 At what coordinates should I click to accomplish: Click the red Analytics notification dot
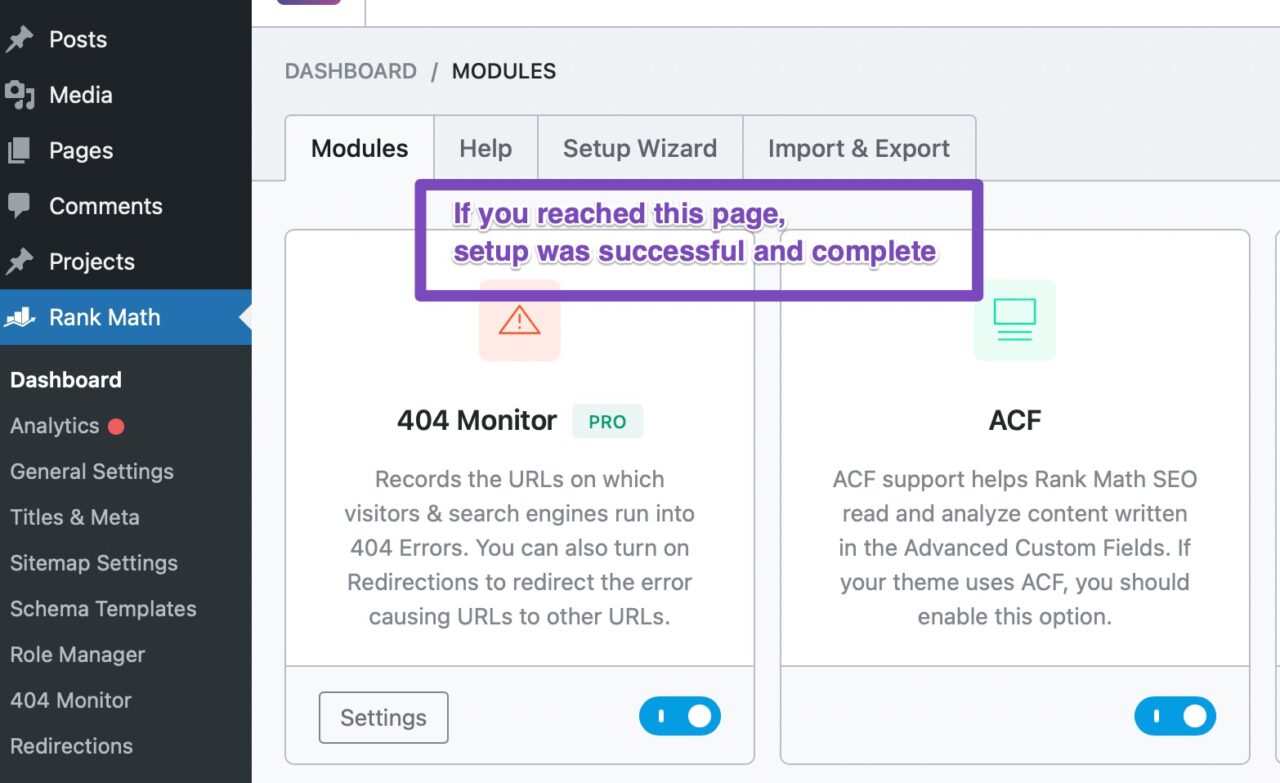tap(116, 426)
